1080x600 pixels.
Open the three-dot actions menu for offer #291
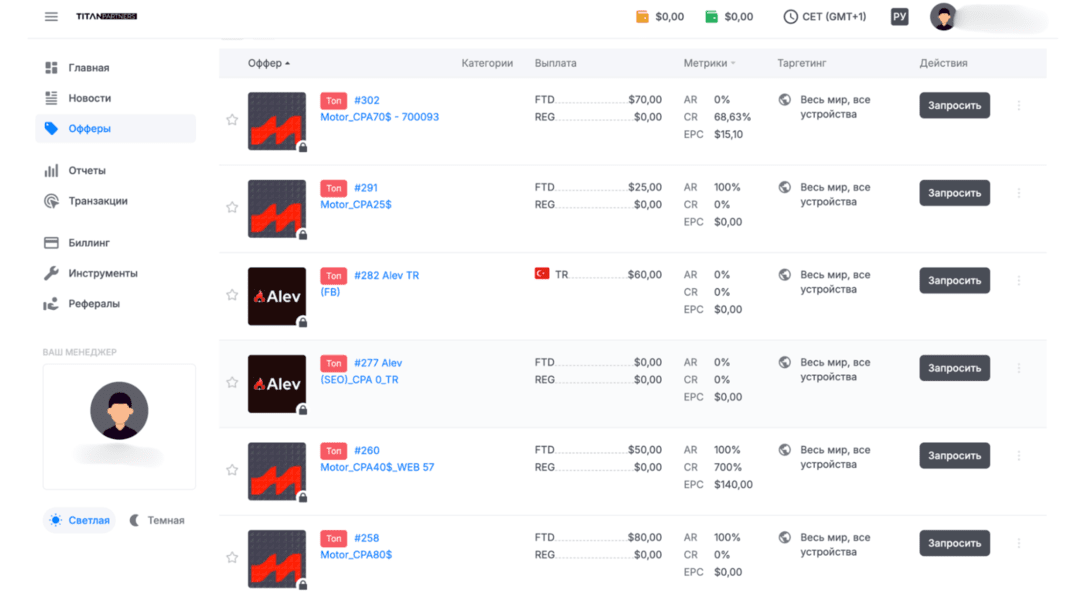[x=1019, y=192]
